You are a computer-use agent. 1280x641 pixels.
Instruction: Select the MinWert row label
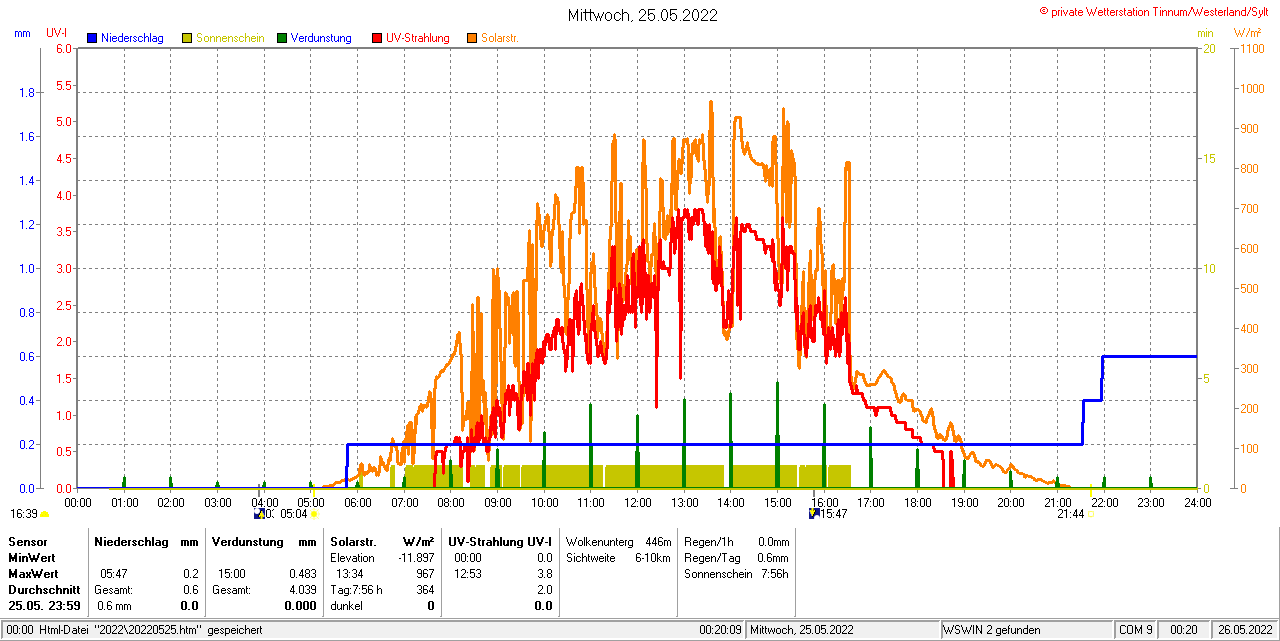click(x=33, y=557)
